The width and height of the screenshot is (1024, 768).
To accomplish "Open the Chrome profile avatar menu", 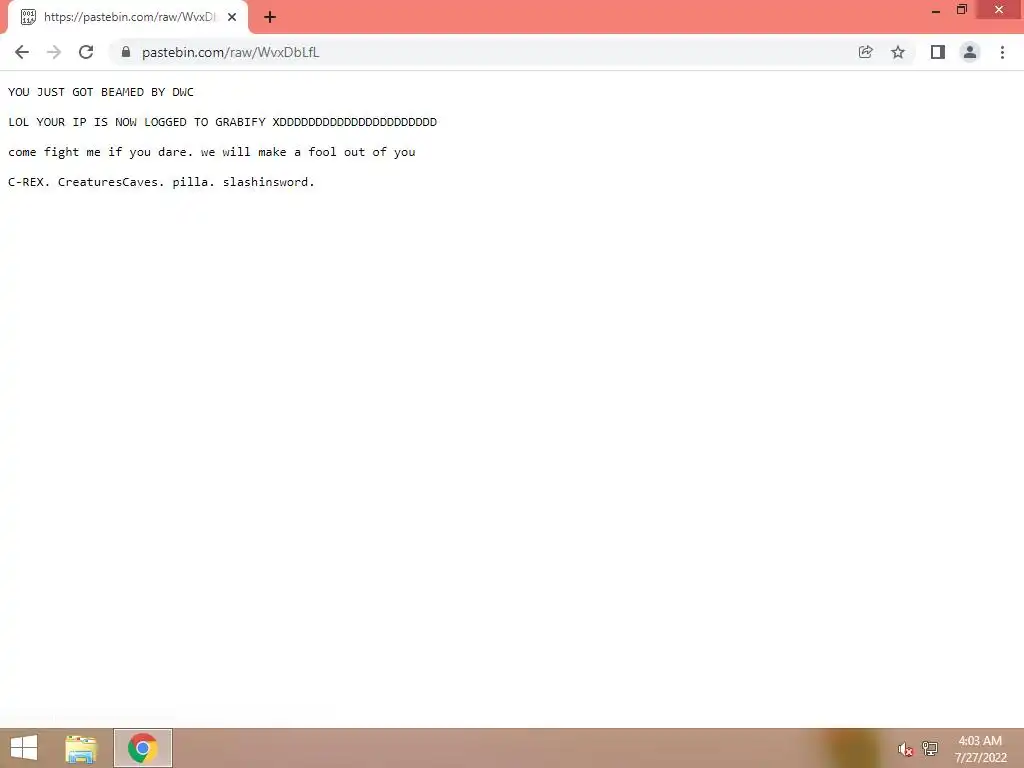I will click(x=970, y=52).
